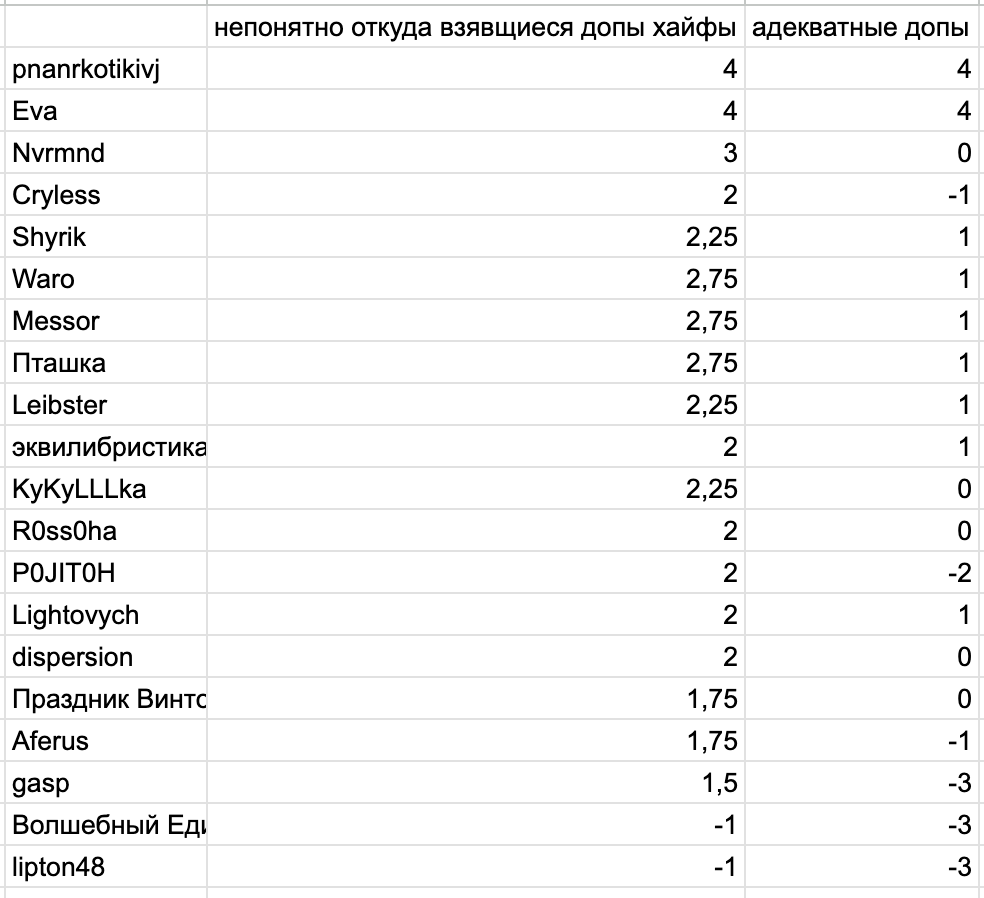Select the cell containing pnanrkotikivj
This screenshot has height=898, width=984.
pos(105,68)
